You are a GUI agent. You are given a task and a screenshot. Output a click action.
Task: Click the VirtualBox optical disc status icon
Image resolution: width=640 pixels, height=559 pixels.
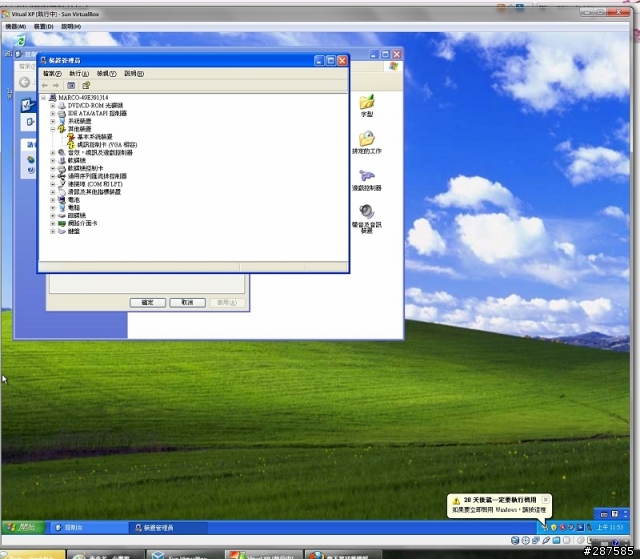526,541
